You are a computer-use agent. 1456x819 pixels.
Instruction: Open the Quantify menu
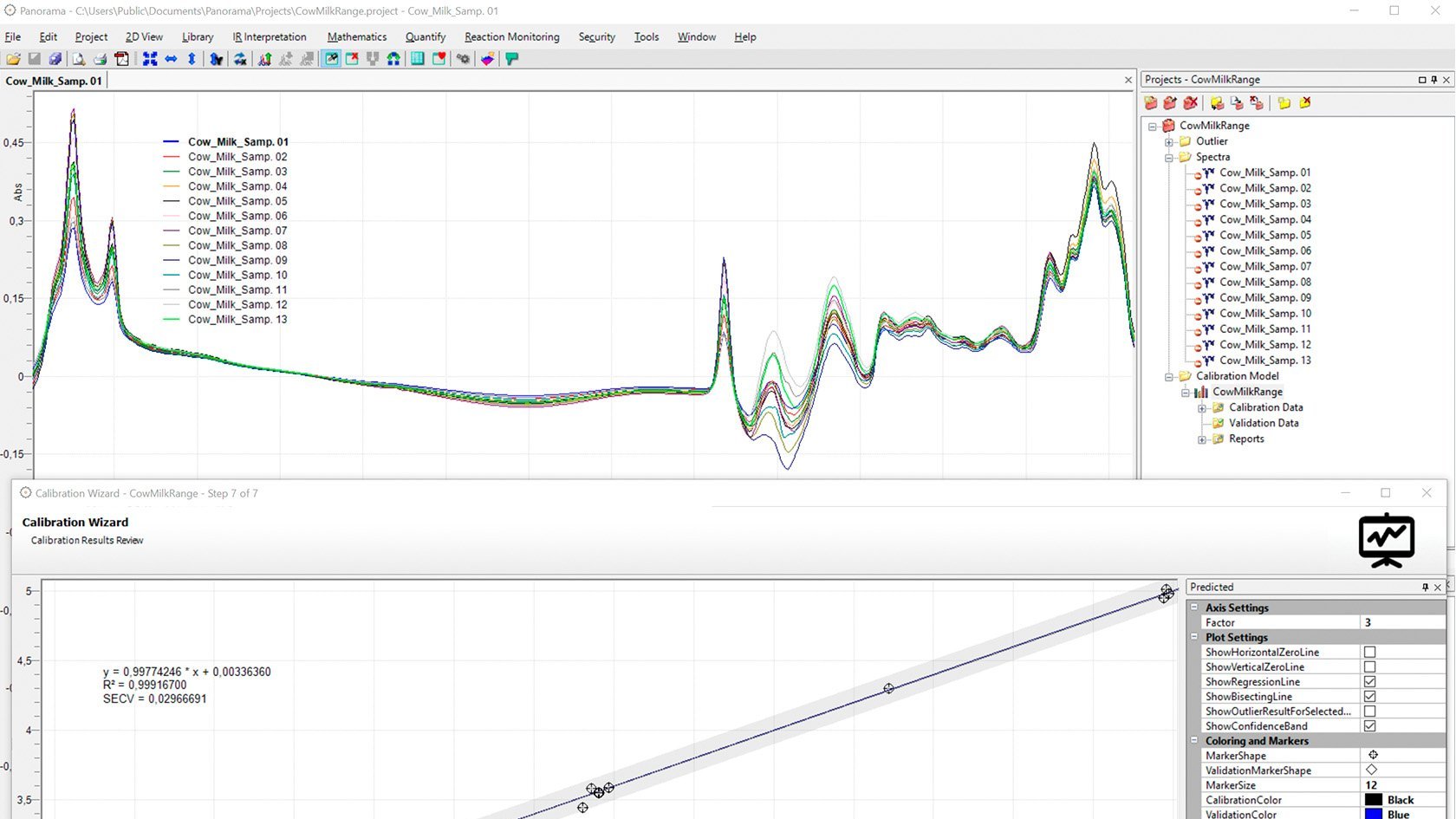pos(426,37)
